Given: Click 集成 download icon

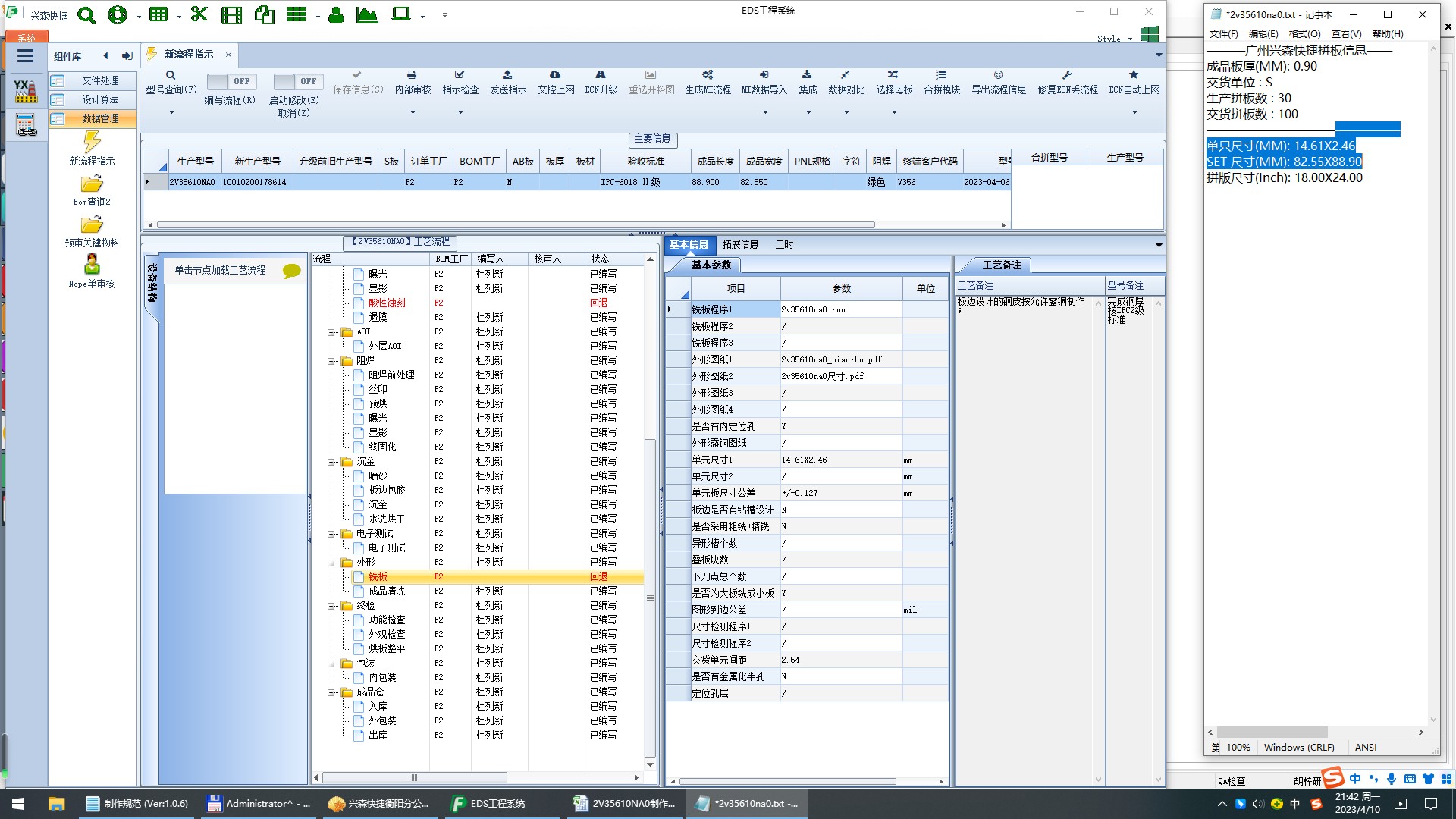Looking at the screenshot, I should point(807,75).
